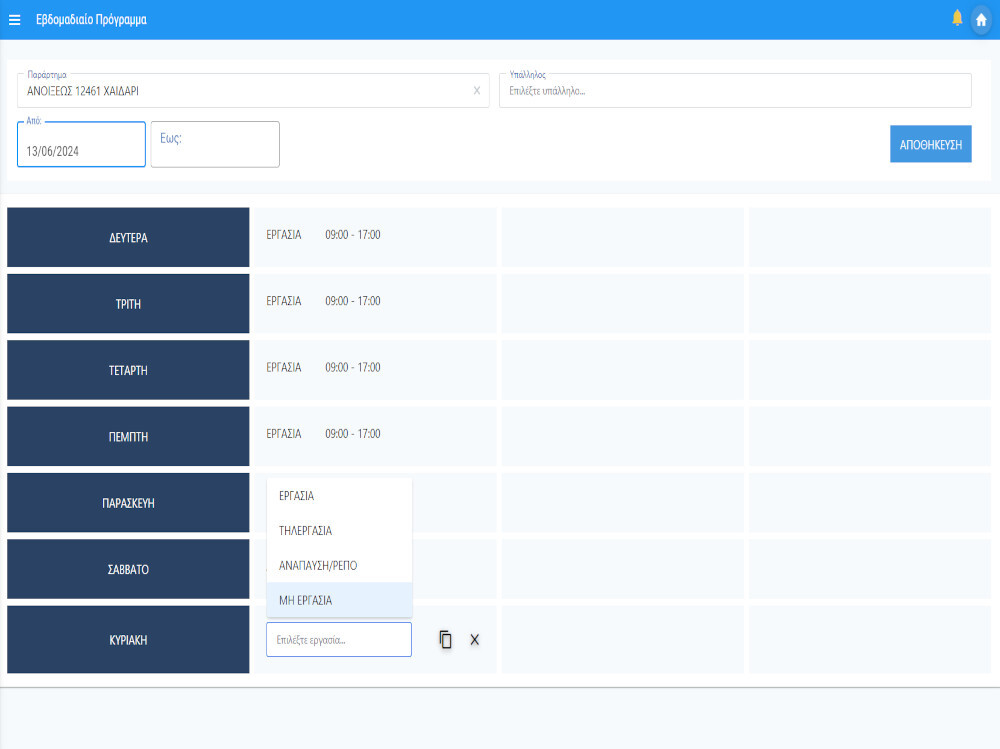
Task: Open the hamburger navigation menu
Action: [x=15, y=20]
